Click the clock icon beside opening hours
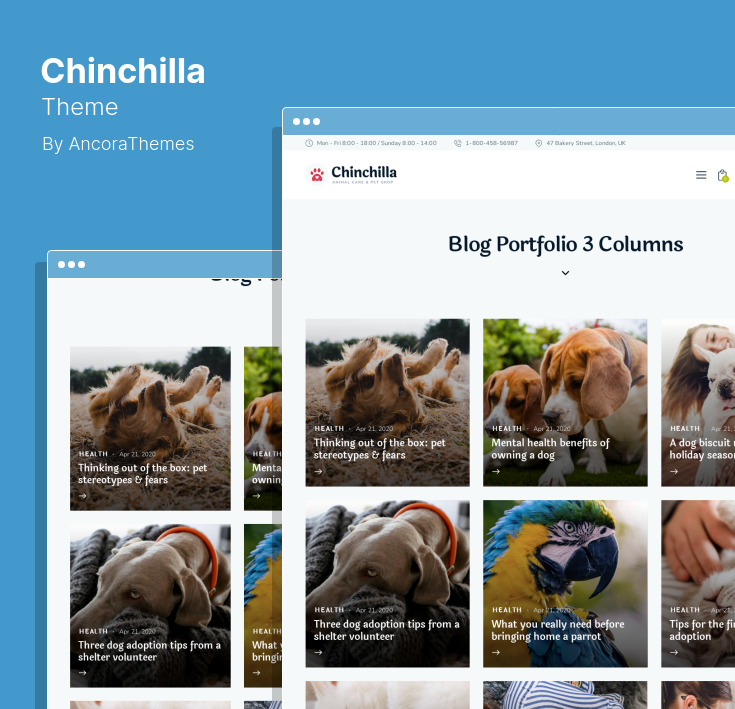Image resolution: width=735 pixels, height=709 pixels. pos(309,143)
